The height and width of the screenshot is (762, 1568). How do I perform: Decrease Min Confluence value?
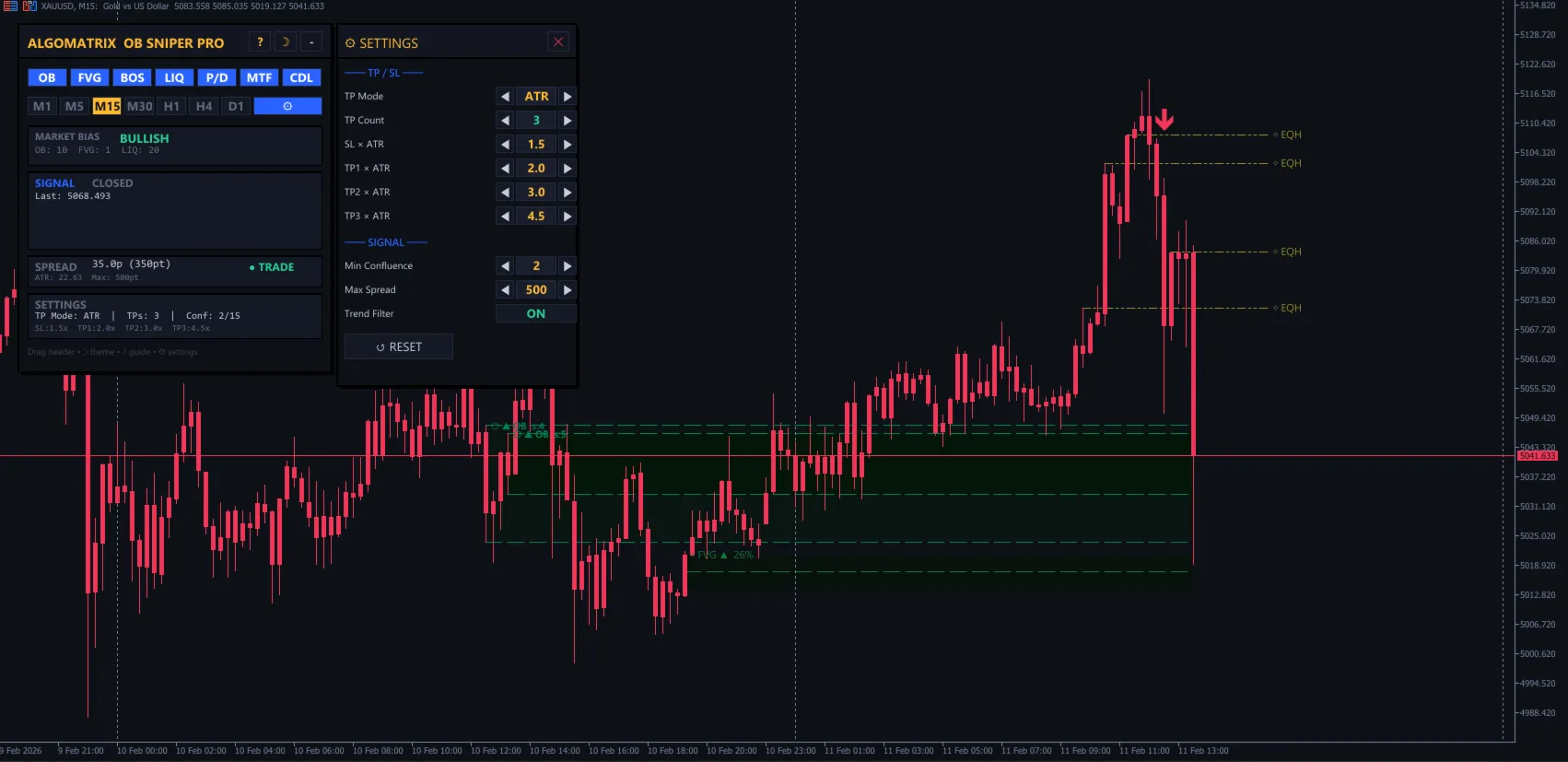coord(505,265)
